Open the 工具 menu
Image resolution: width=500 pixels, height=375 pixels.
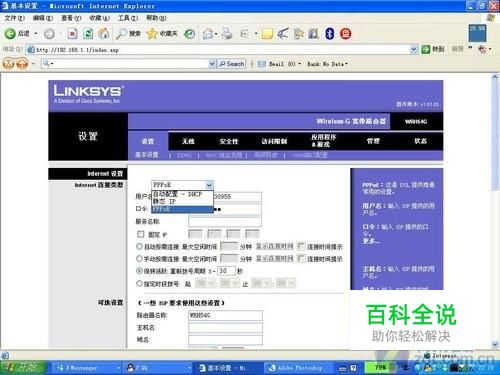coord(128,18)
